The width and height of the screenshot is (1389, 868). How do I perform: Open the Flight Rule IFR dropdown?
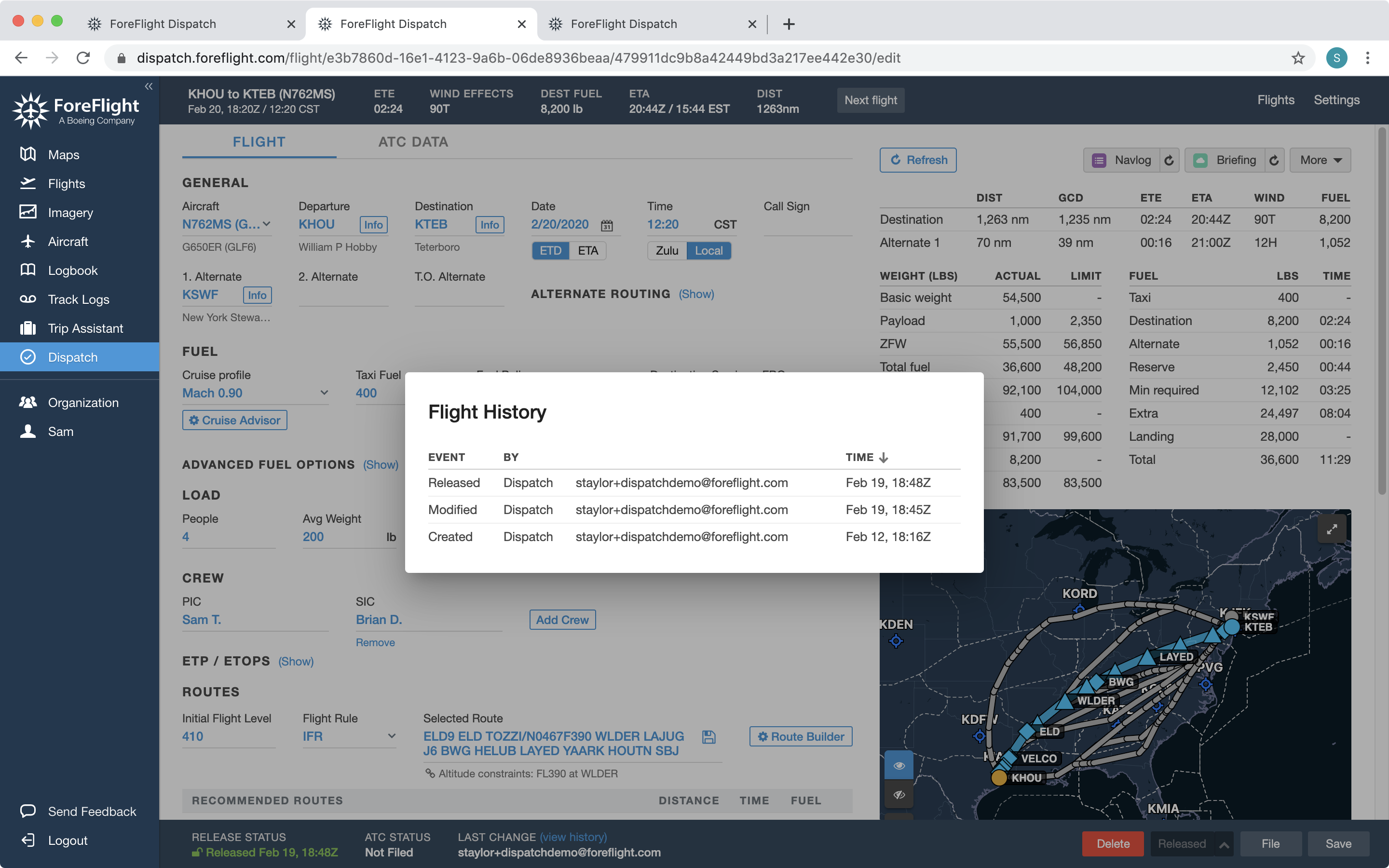click(x=350, y=736)
